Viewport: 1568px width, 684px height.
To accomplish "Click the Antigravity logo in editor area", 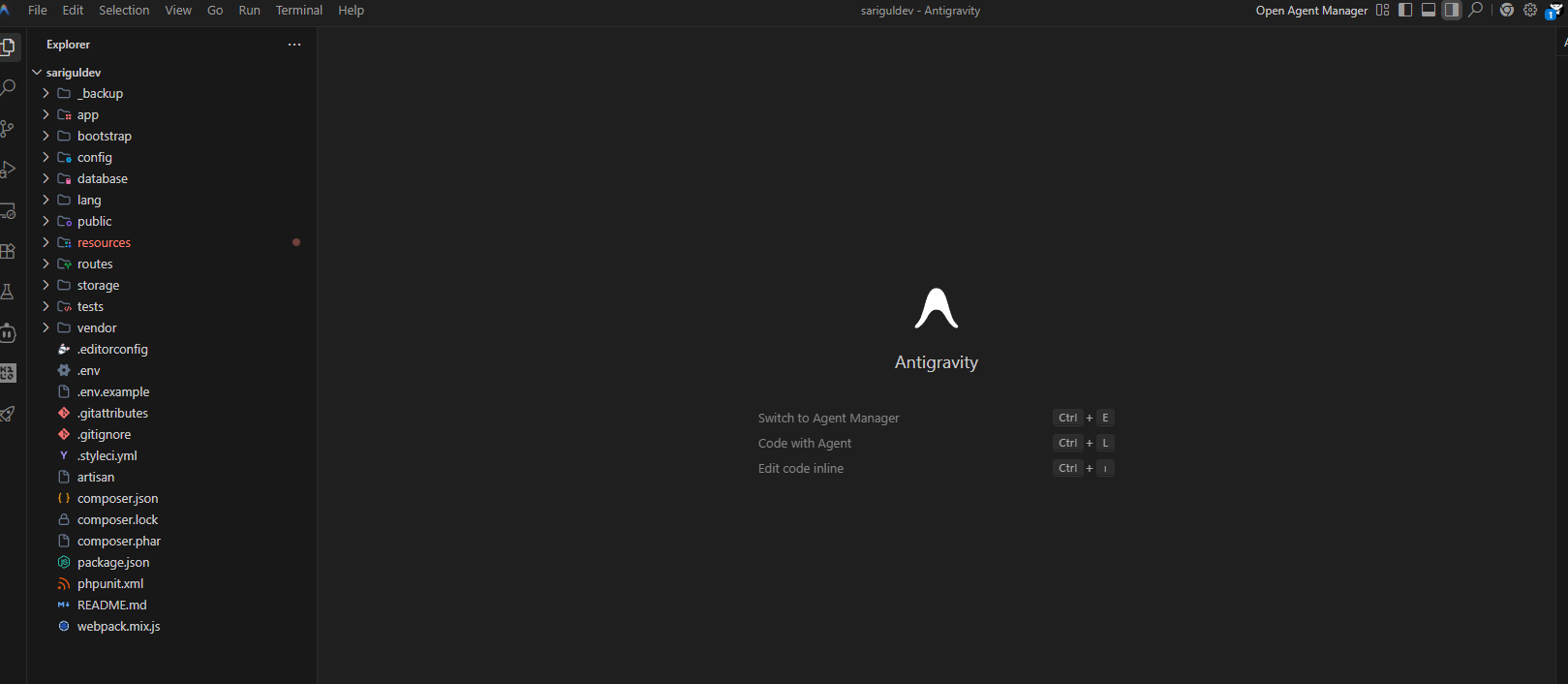I will pyautogui.click(x=937, y=309).
